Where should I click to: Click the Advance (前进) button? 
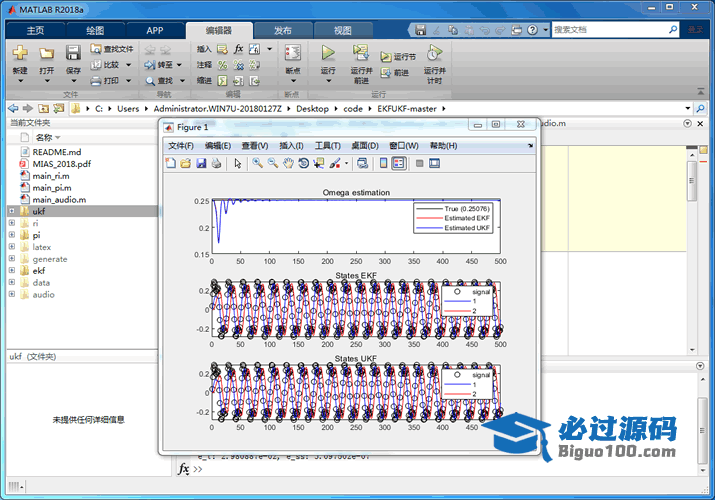click(x=395, y=72)
